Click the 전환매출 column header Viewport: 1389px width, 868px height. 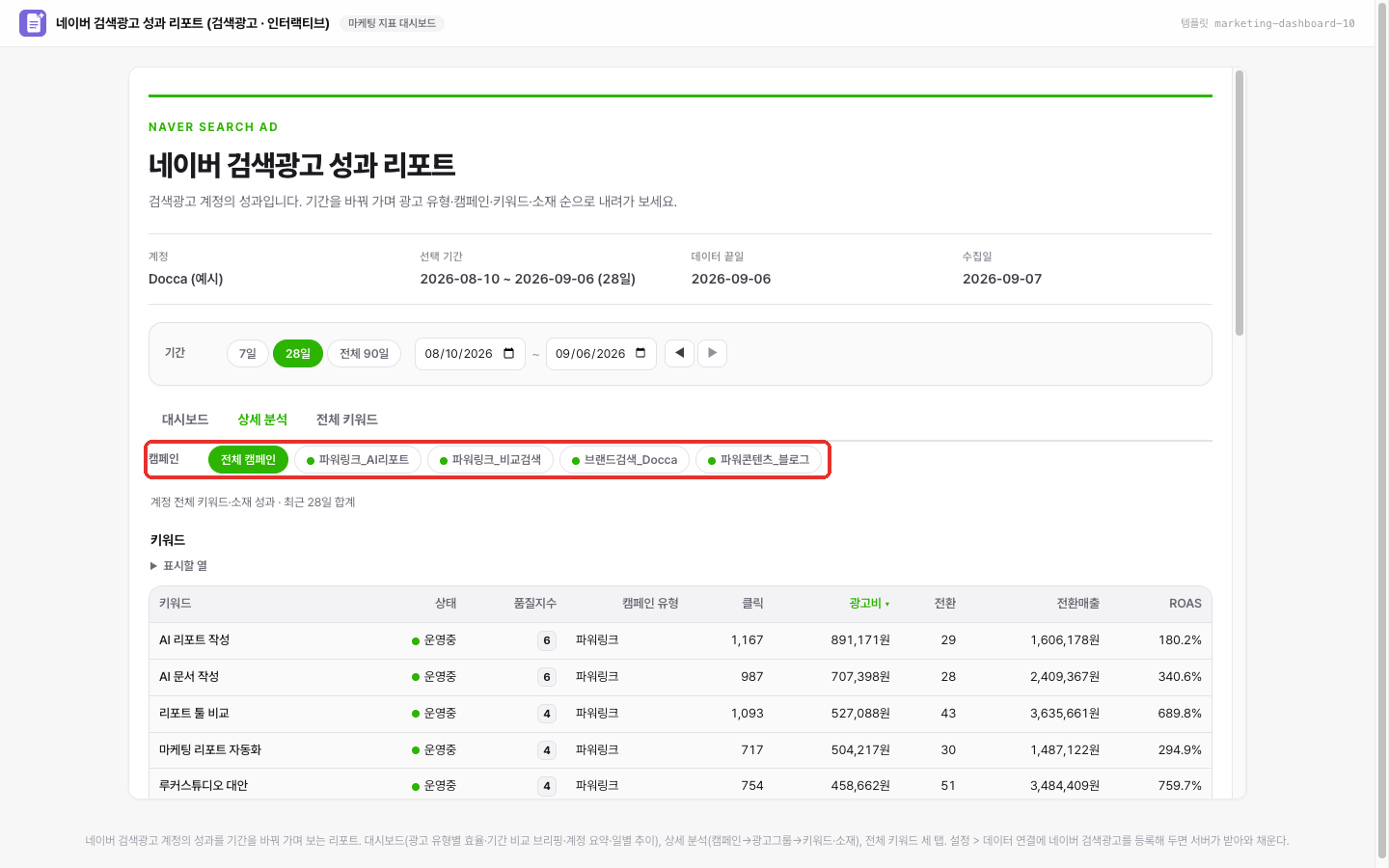tap(1078, 604)
